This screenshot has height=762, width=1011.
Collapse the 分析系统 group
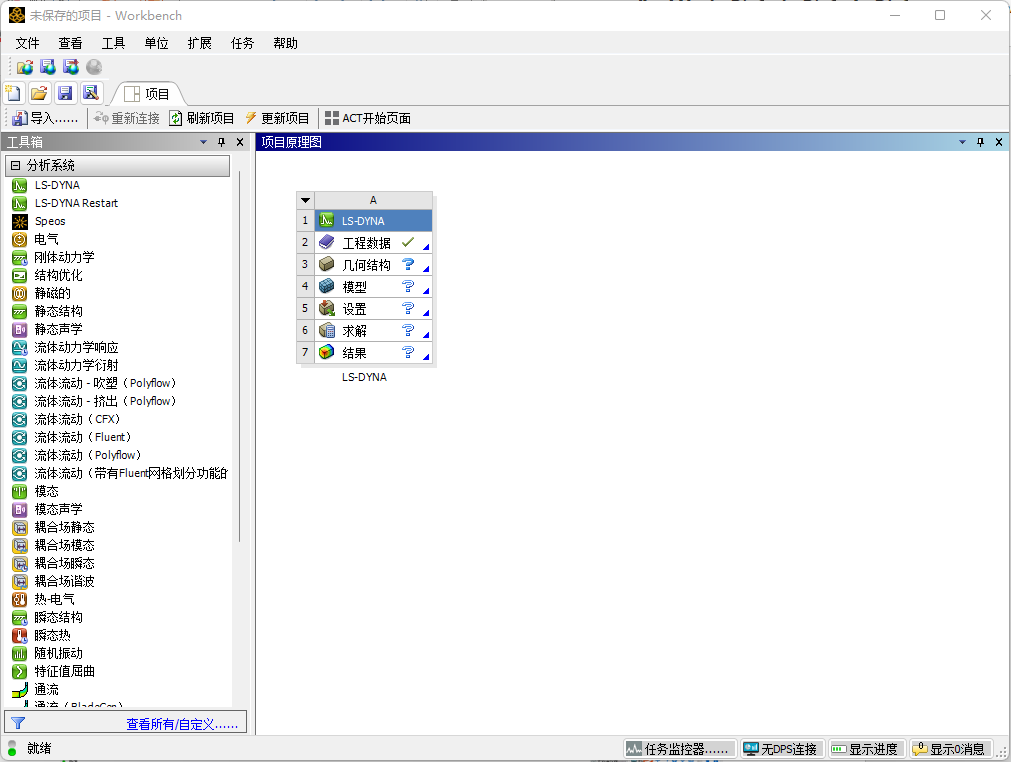[15, 166]
